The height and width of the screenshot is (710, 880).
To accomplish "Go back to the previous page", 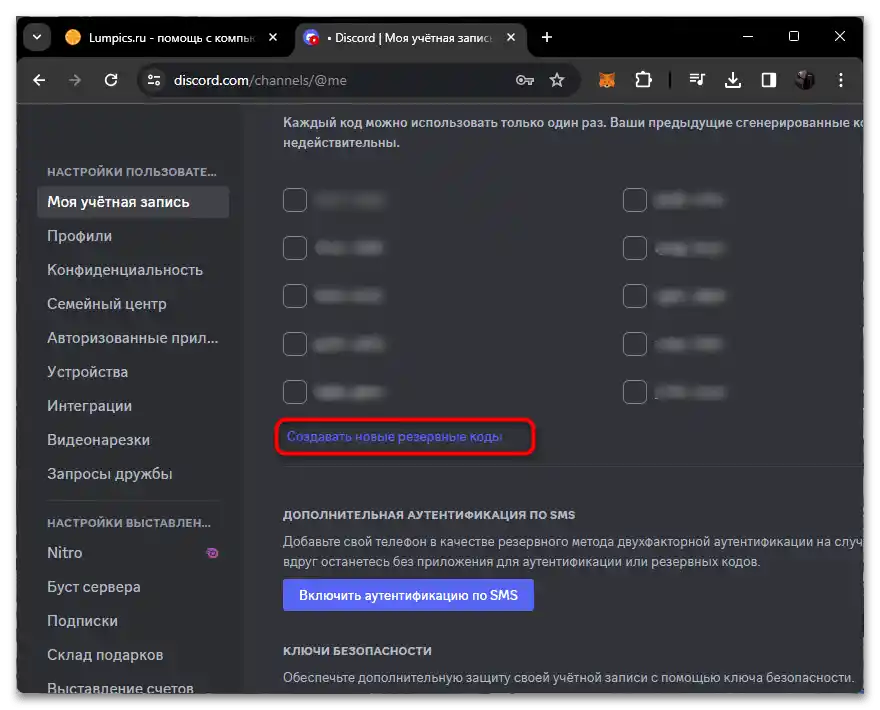I will click(39, 80).
